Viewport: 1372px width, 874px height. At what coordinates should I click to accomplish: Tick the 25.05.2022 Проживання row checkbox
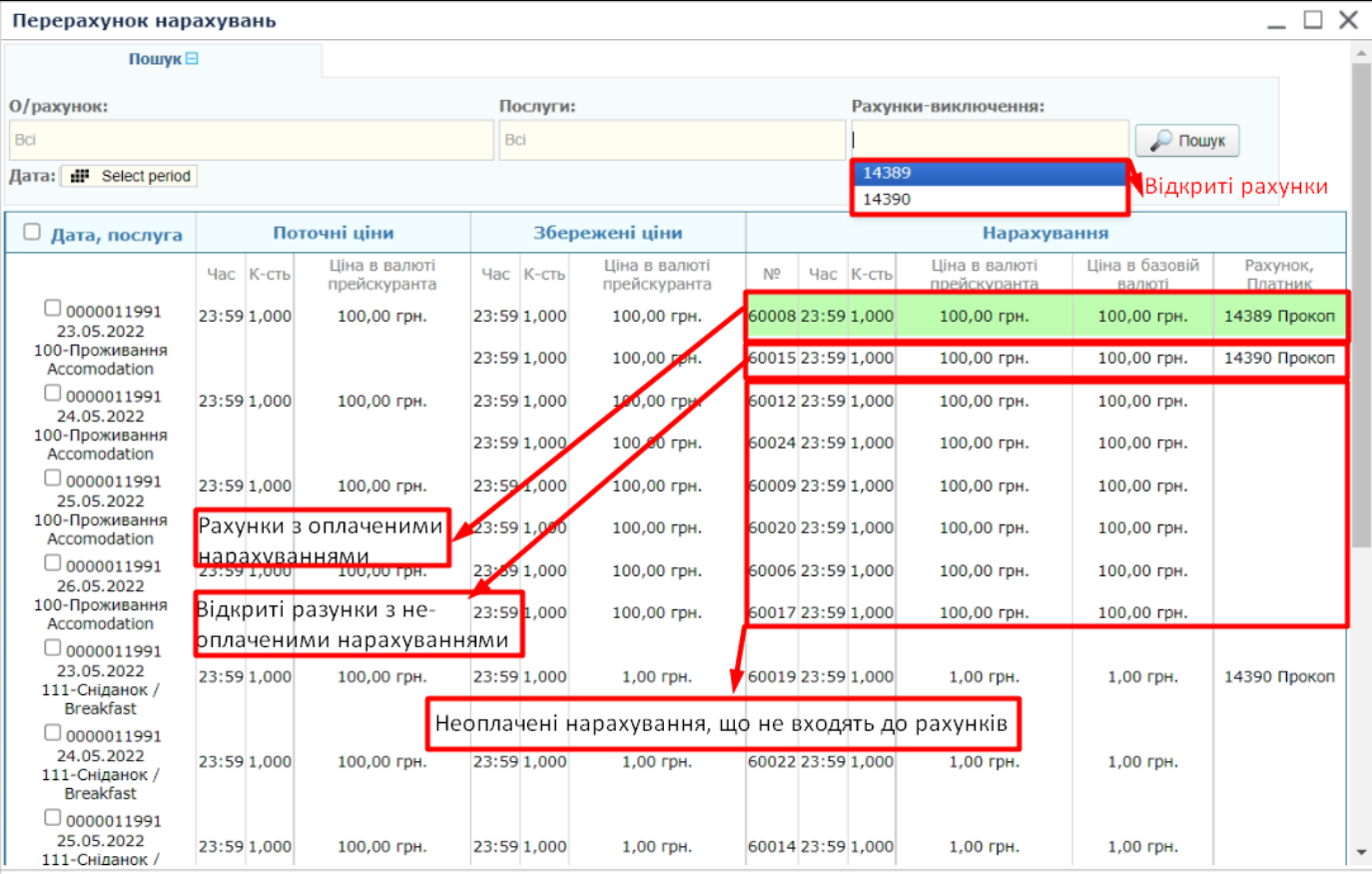click(53, 478)
